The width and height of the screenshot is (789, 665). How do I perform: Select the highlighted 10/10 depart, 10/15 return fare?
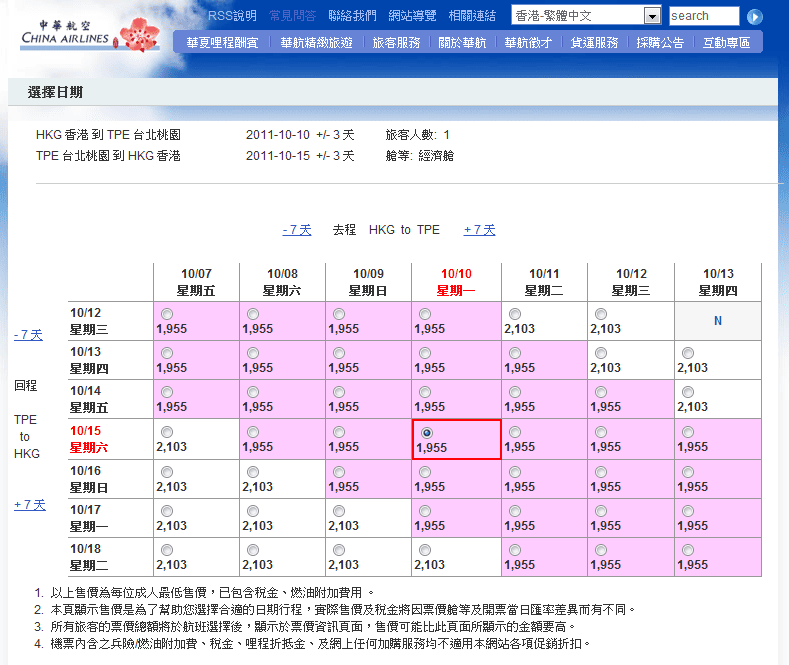tap(429, 432)
